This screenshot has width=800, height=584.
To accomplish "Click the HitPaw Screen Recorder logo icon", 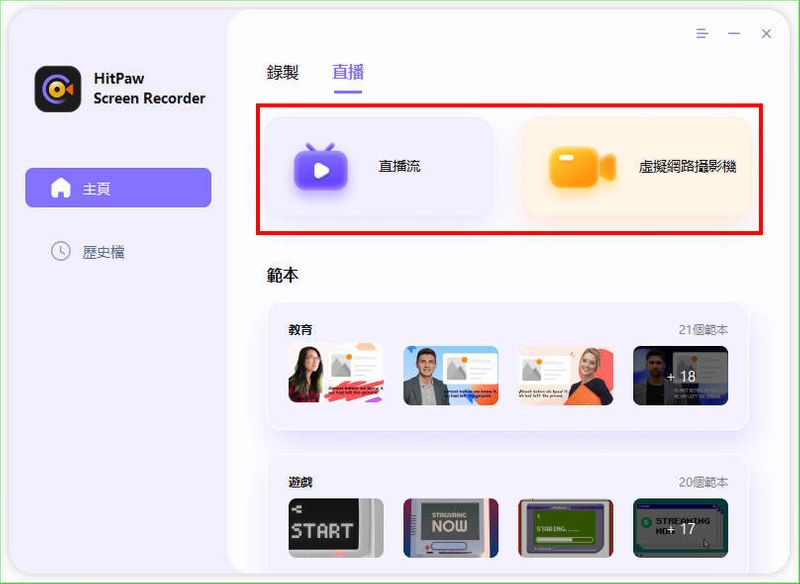I will pos(58,89).
